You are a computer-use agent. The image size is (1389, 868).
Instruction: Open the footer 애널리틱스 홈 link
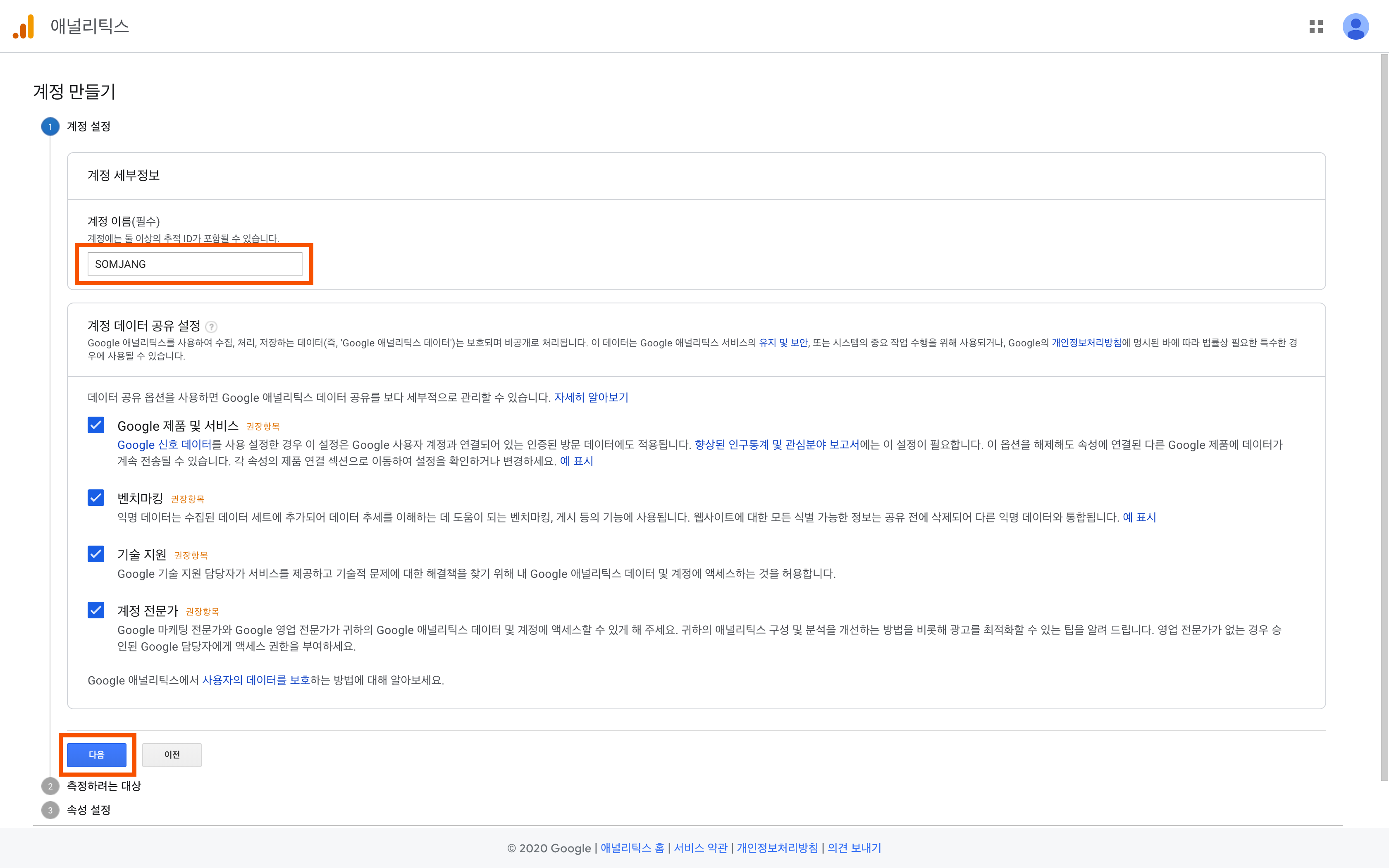(x=632, y=848)
